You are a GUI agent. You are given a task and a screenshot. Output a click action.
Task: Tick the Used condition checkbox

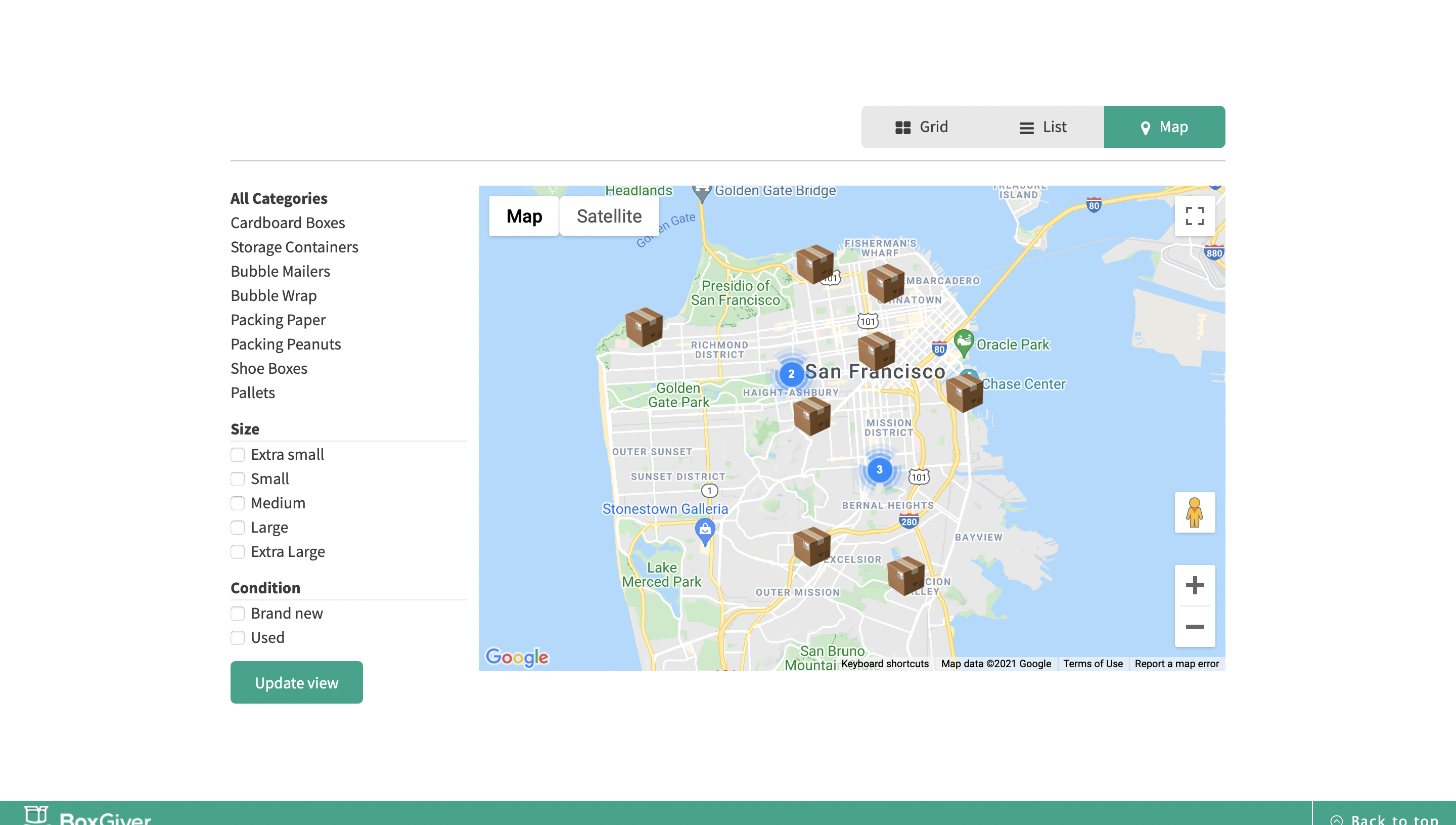click(x=238, y=637)
